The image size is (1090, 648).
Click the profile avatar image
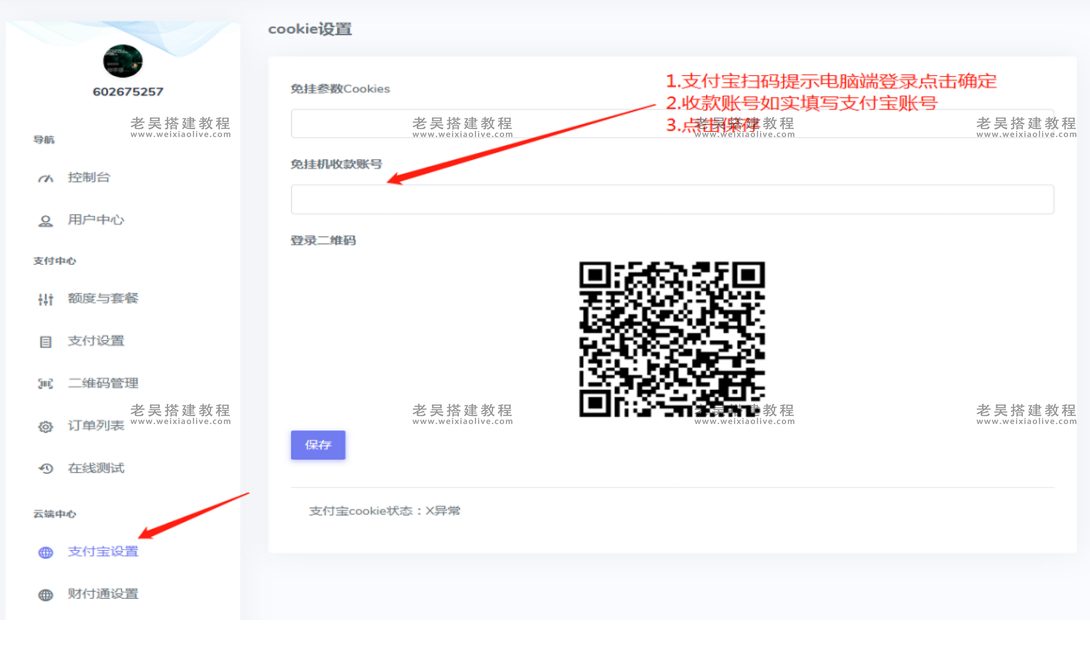(120, 62)
